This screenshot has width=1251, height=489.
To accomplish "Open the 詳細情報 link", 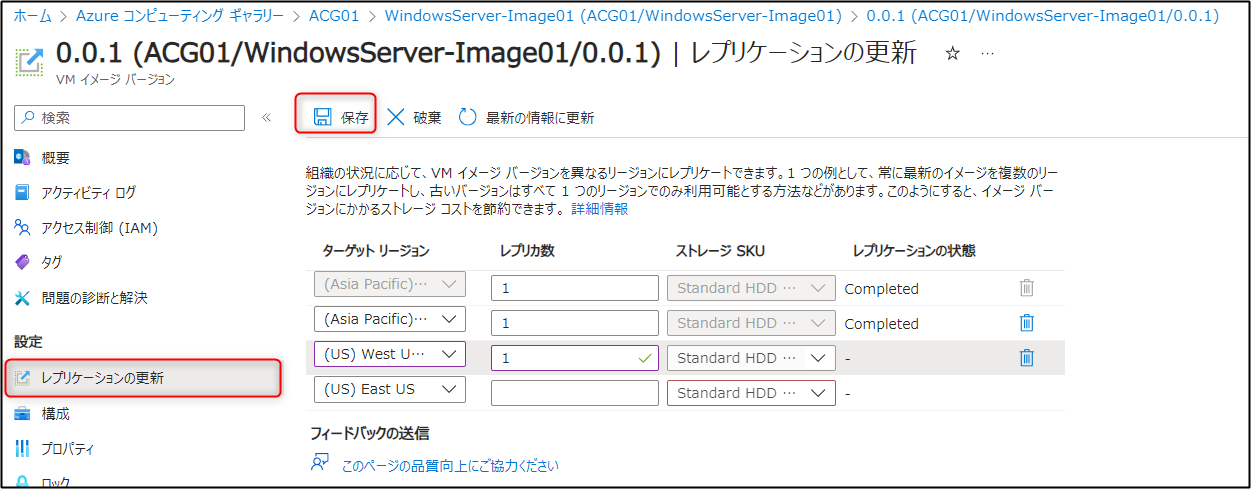I will 600,209.
